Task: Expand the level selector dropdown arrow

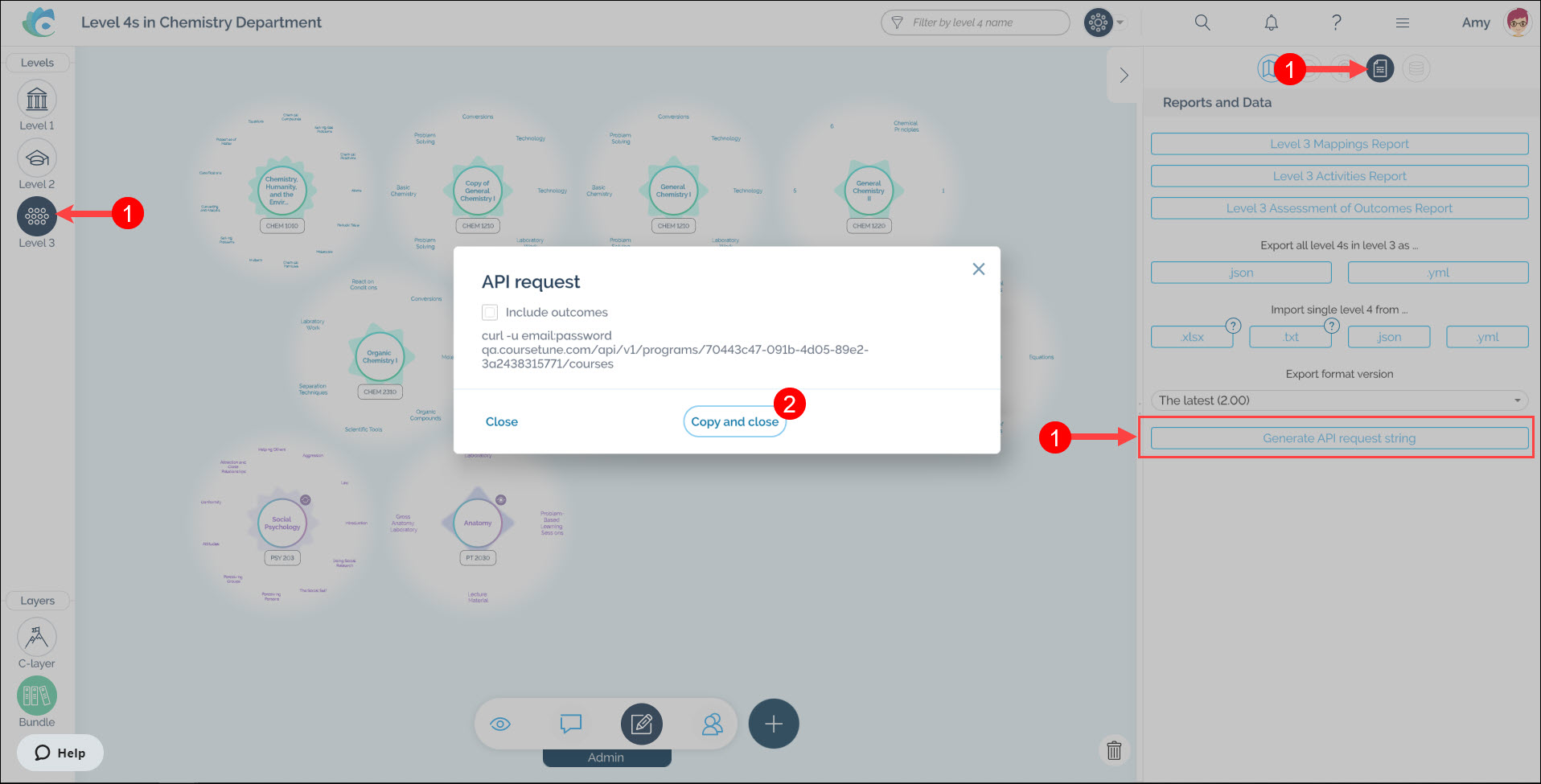Action: pyautogui.click(x=1120, y=23)
